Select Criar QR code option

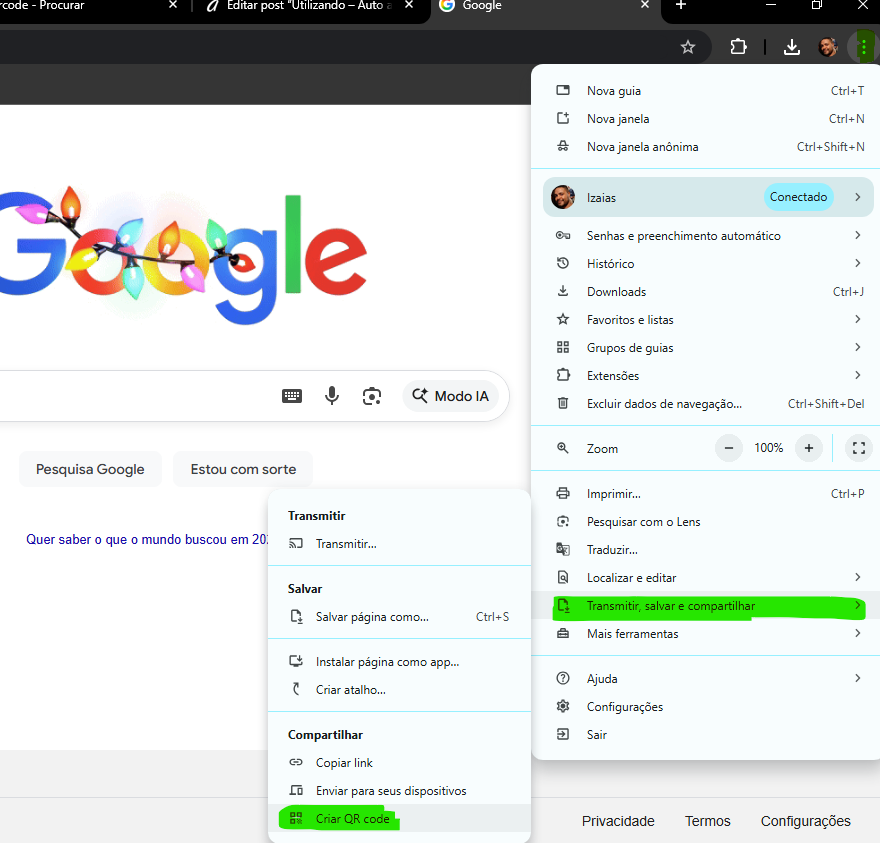pyautogui.click(x=352, y=819)
